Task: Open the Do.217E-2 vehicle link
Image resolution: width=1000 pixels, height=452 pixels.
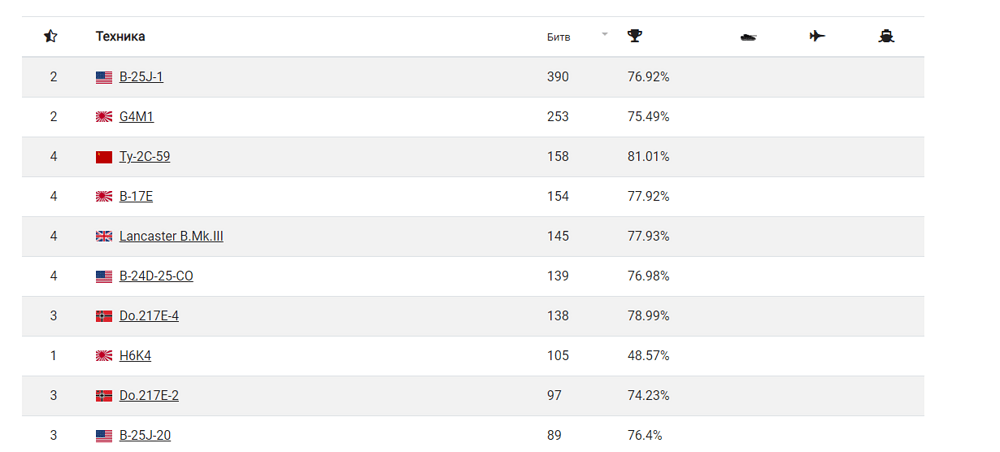Action: (x=149, y=395)
